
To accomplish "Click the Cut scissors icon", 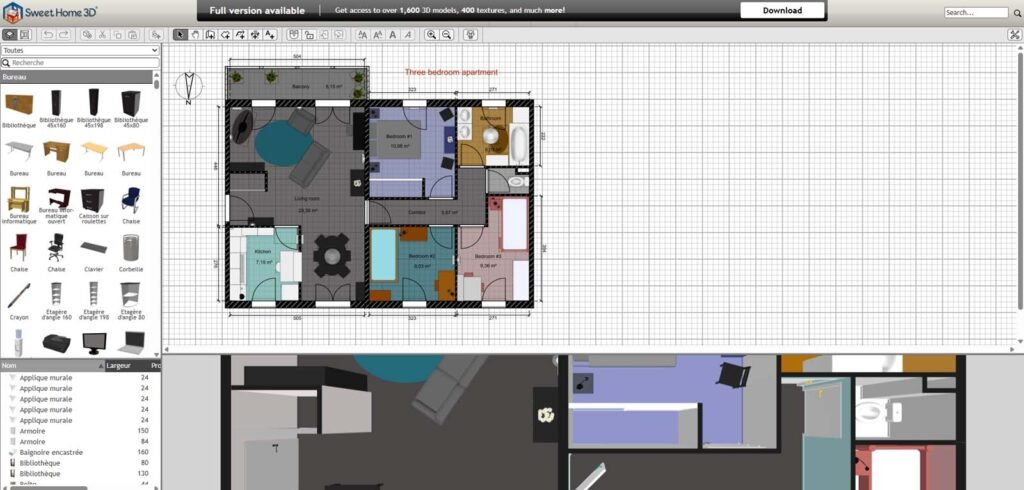I will click(x=102, y=35).
